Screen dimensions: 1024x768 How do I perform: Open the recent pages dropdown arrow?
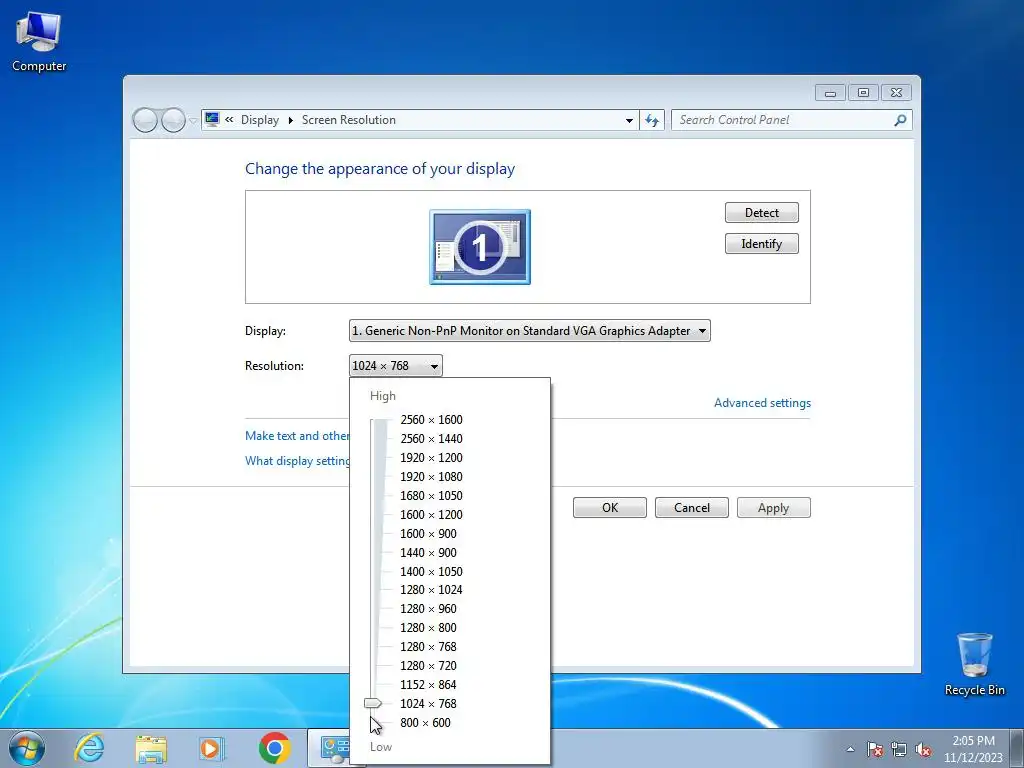click(193, 120)
